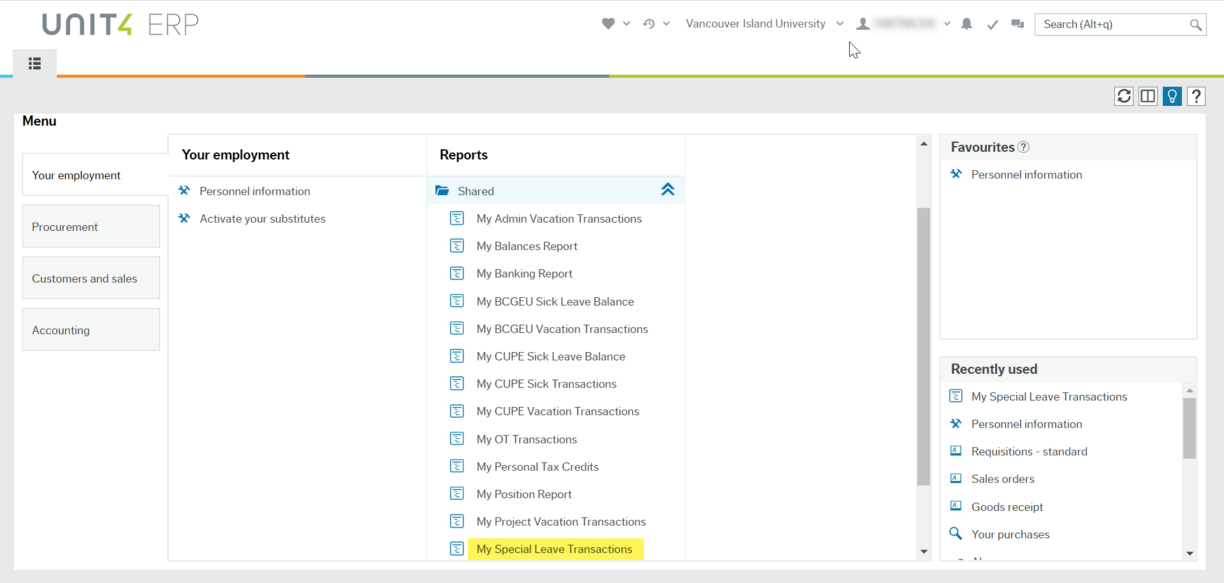
Task: Open My Balances Report
Action: point(527,245)
